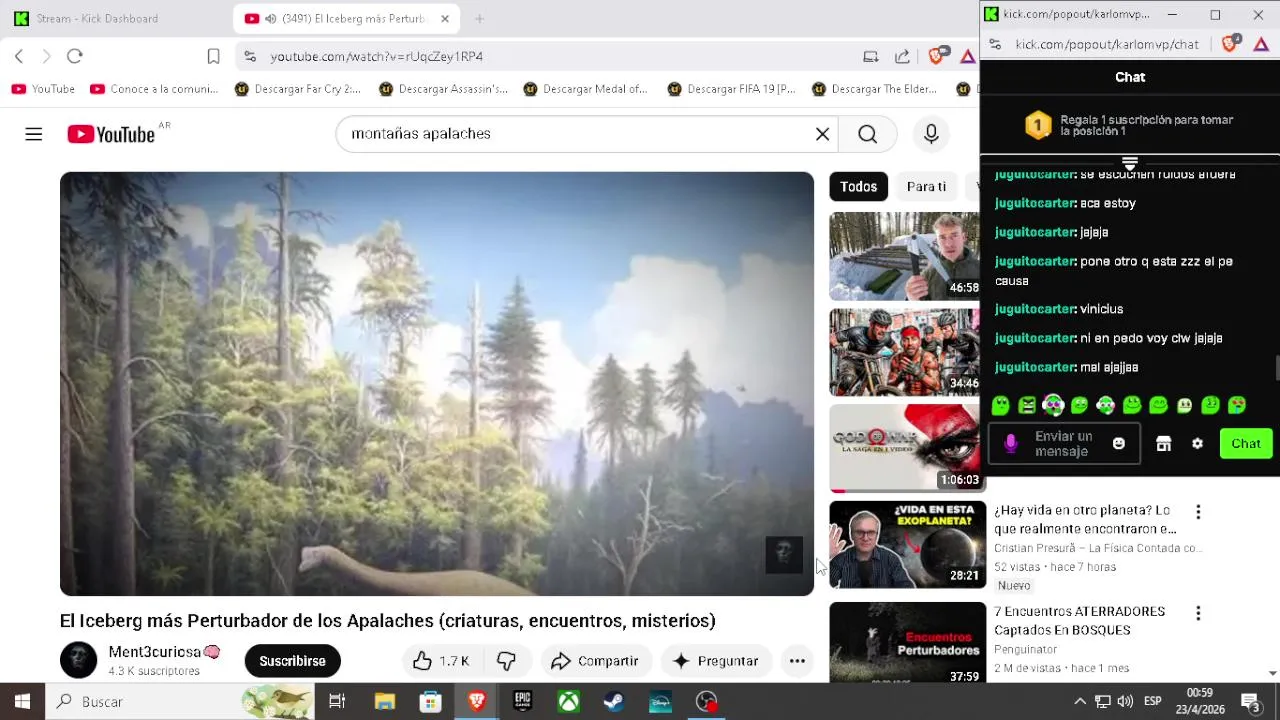Screen dimensions: 1280x720
Task: Select the Para ti filter chip
Action: point(926,187)
